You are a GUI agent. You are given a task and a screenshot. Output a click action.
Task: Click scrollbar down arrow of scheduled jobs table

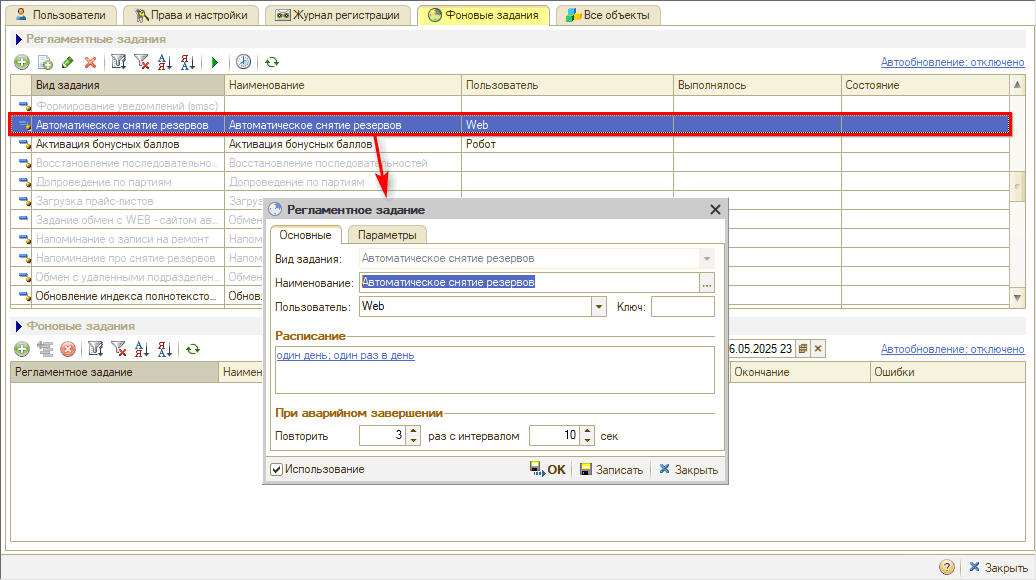pos(1018,298)
